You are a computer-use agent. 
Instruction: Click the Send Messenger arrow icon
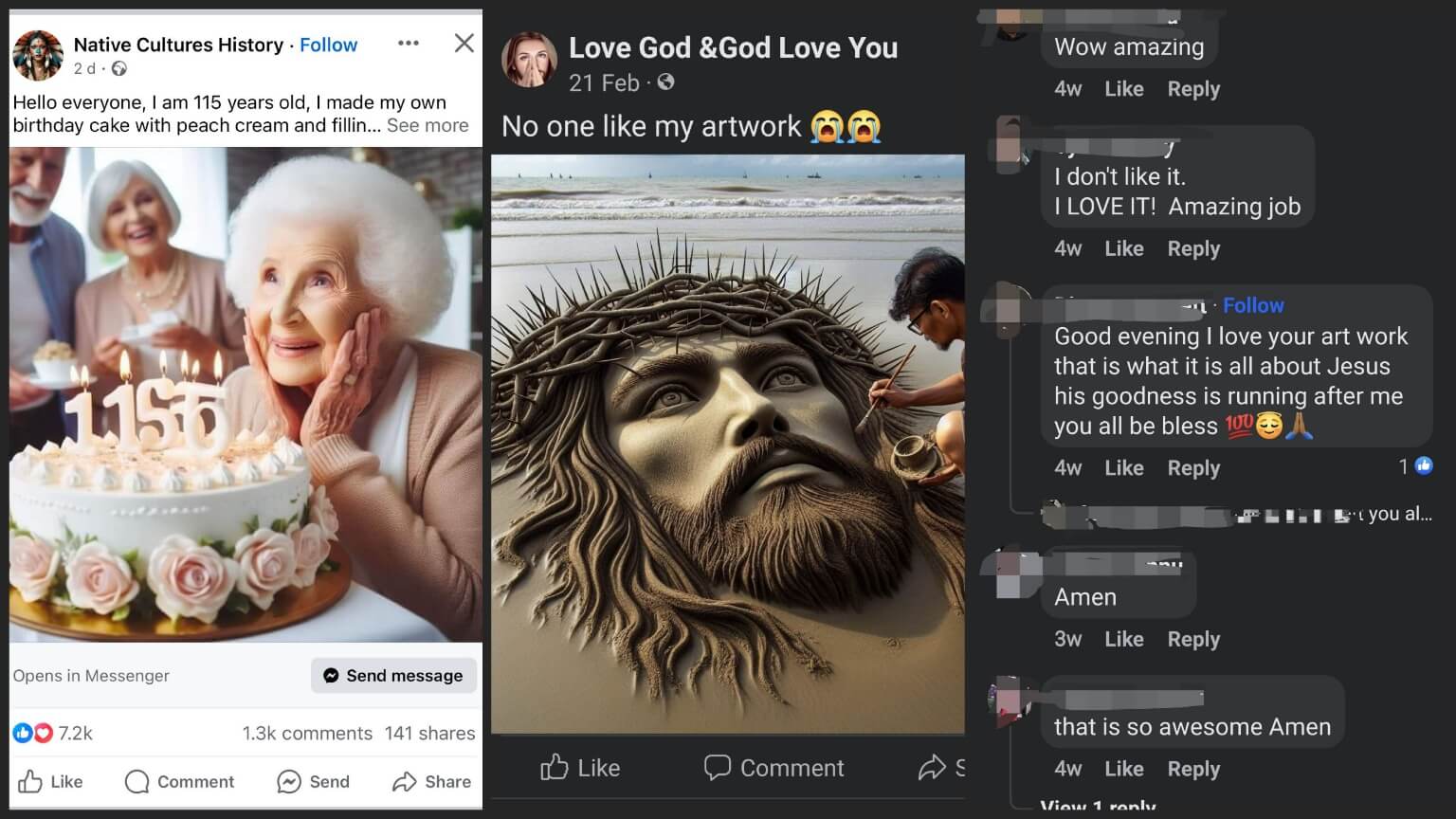(x=286, y=781)
